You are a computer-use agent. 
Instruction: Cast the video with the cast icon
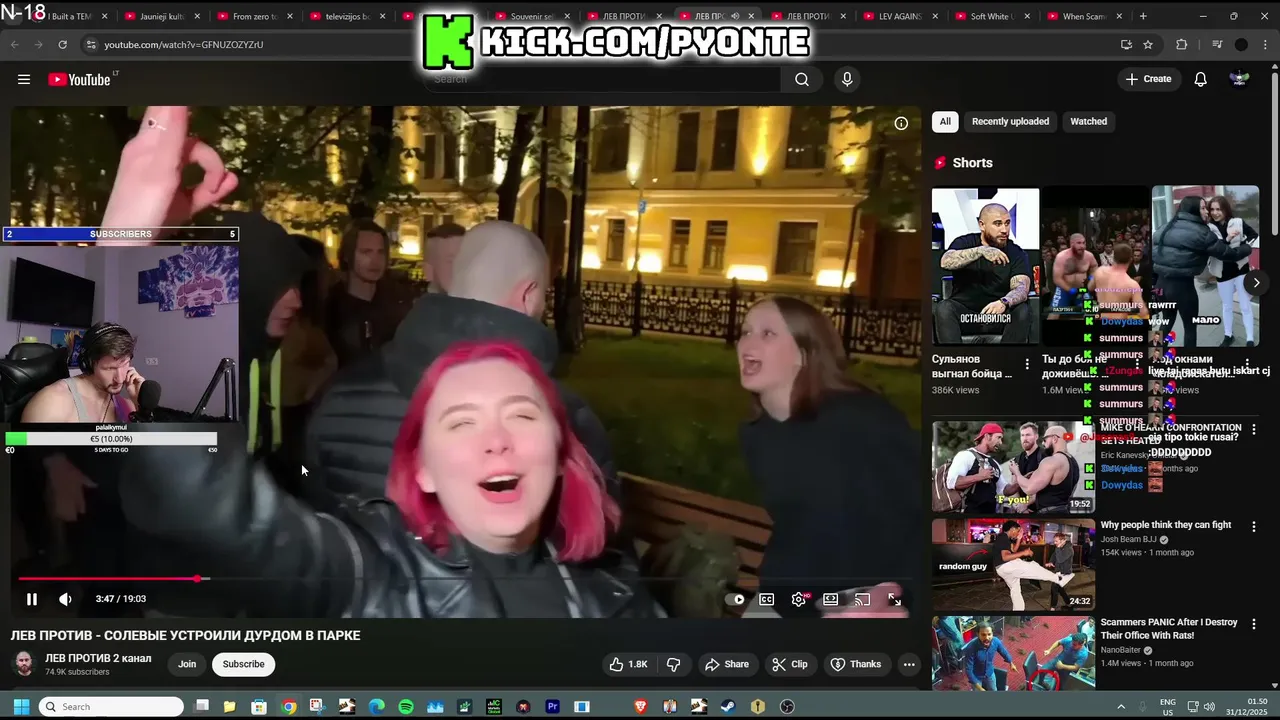(862, 600)
